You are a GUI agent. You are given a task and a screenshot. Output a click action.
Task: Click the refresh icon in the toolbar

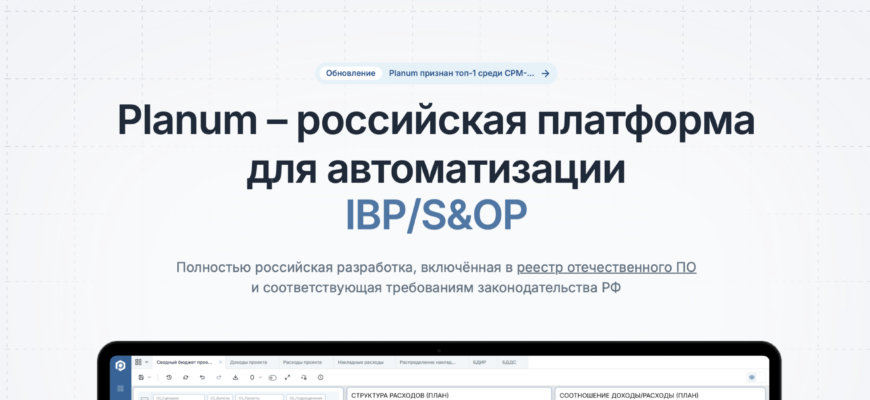coord(186,377)
